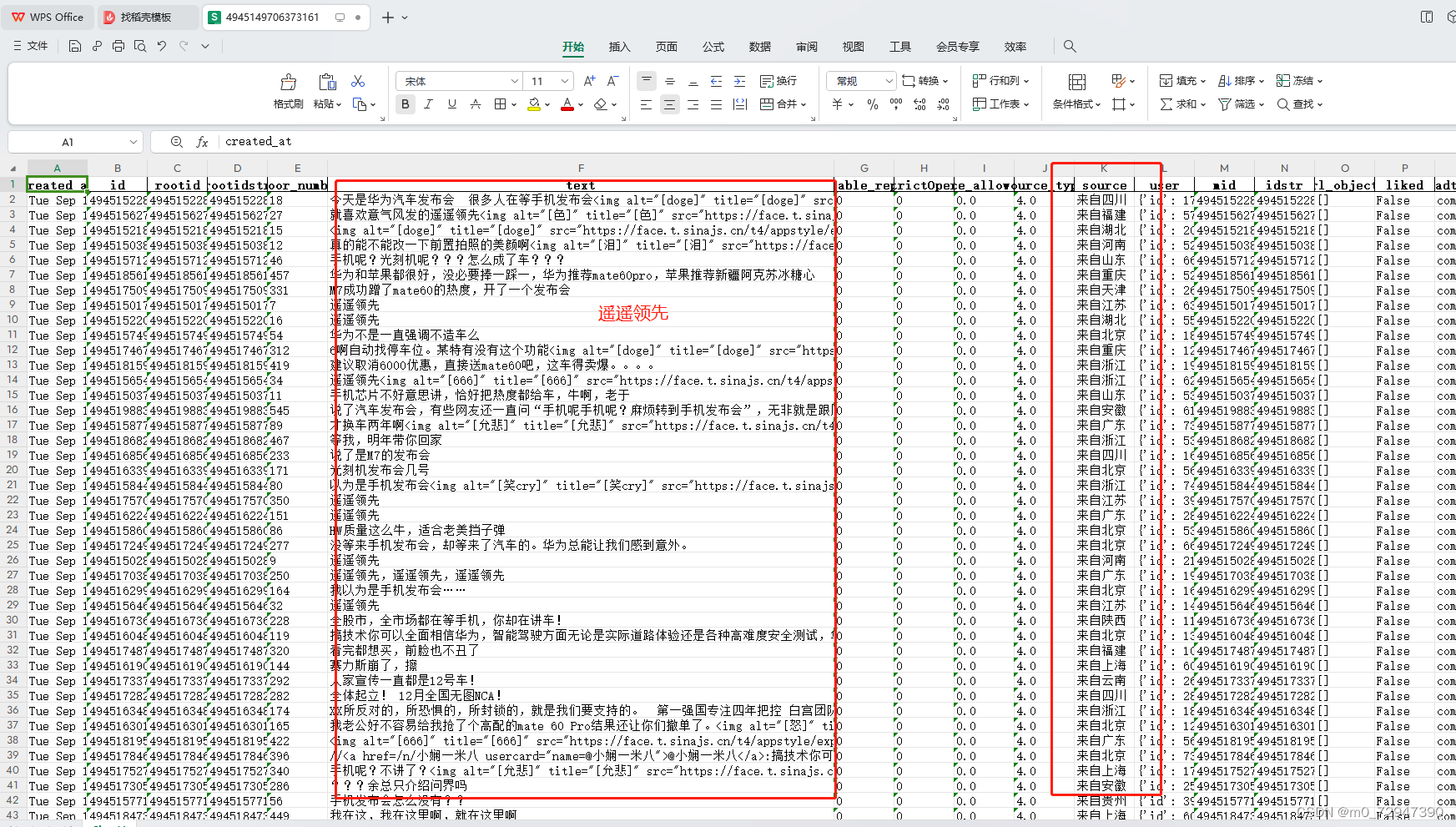Expand the Name Box A1 dropdown

click(x=134, y=142)
